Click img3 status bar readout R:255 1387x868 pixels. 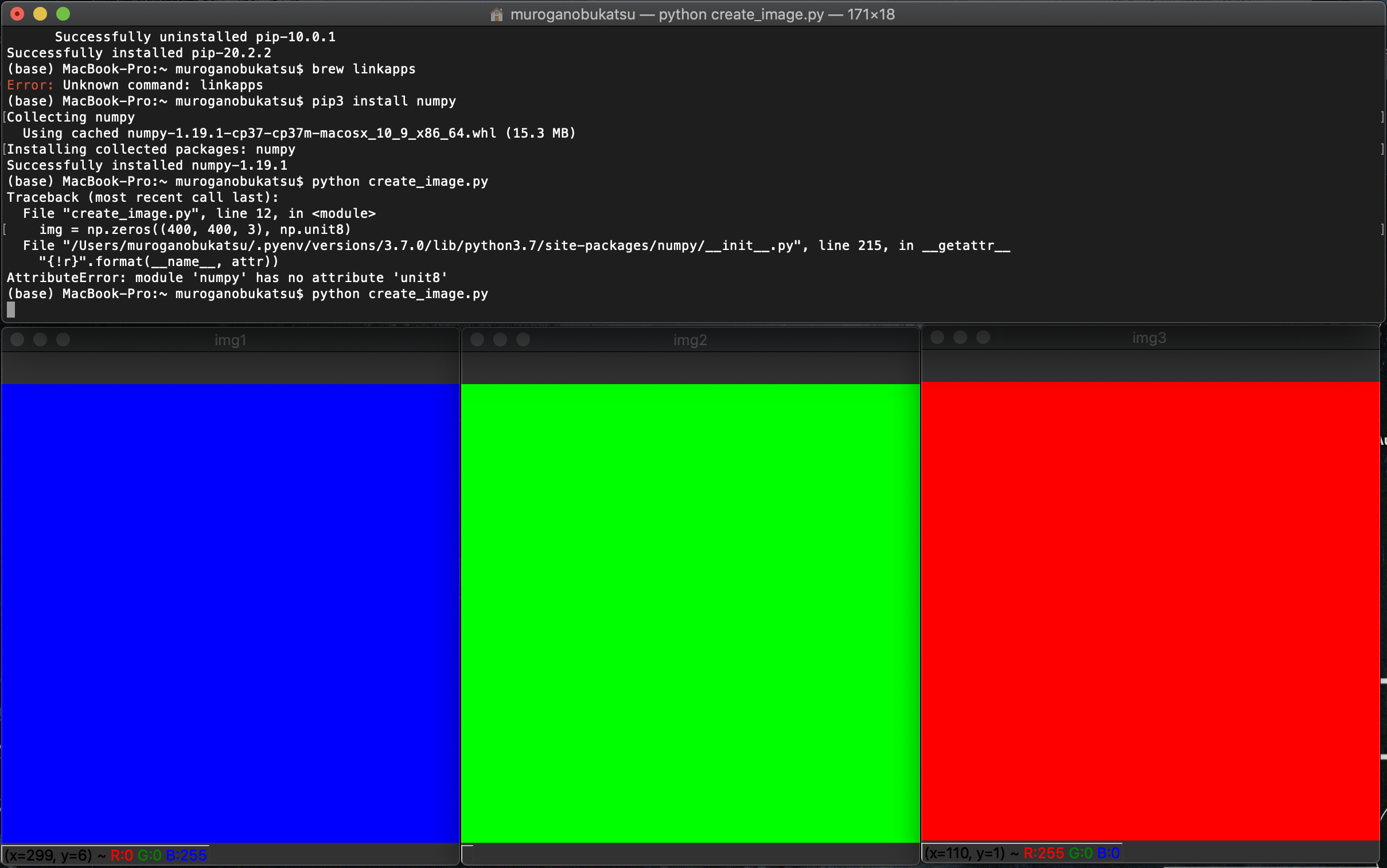[x=1043, y=853]
